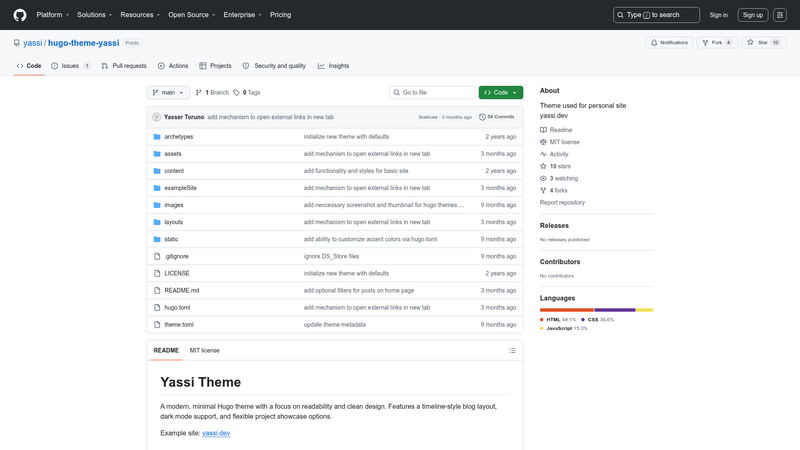Select the README tab
This screenshot has width=800, height=450.
point(166,351)
